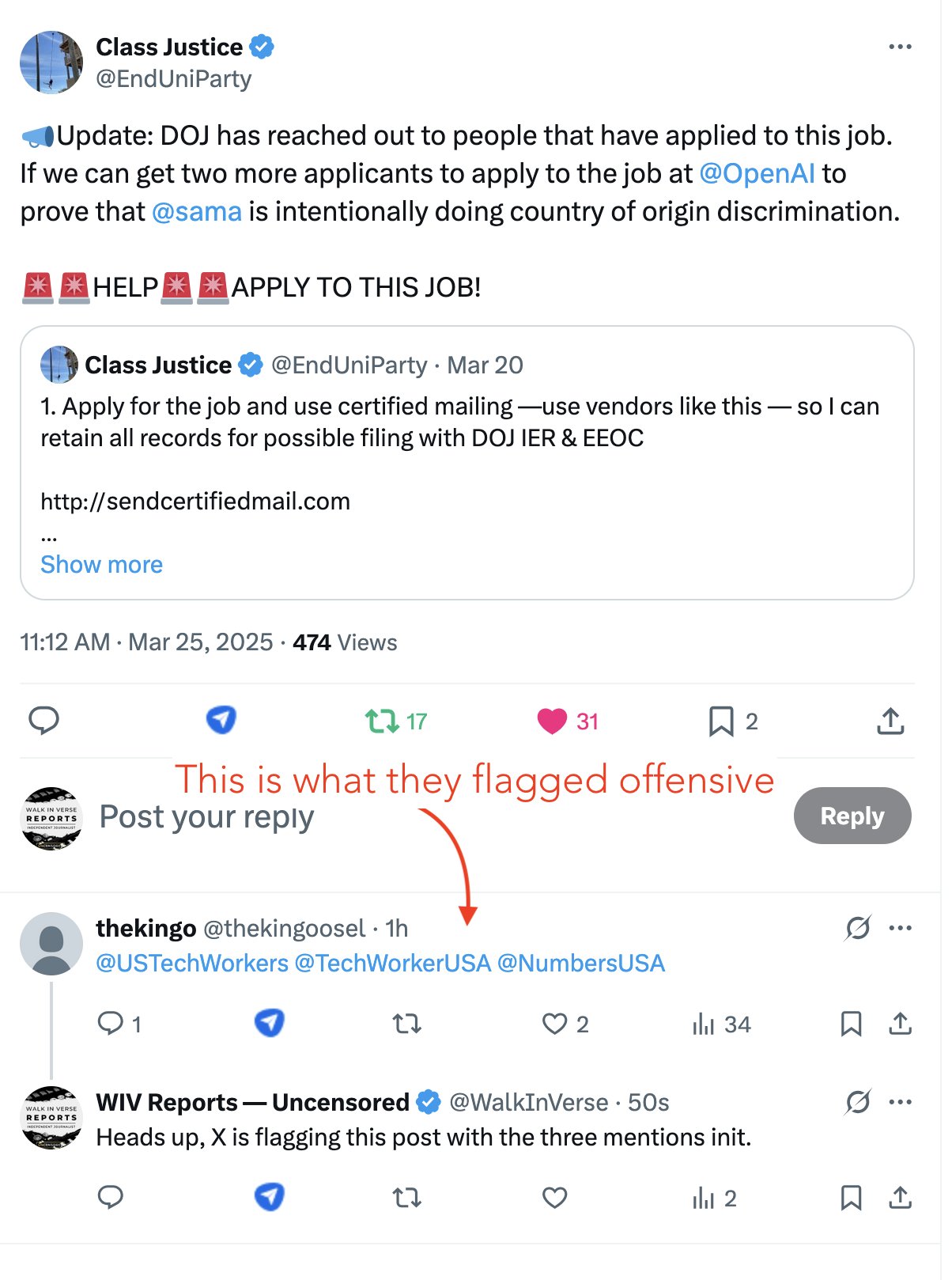The width and height of the screenshot is (952, 1280).
Task: Open the @sama profile mention
Action: tap(196, 211)
